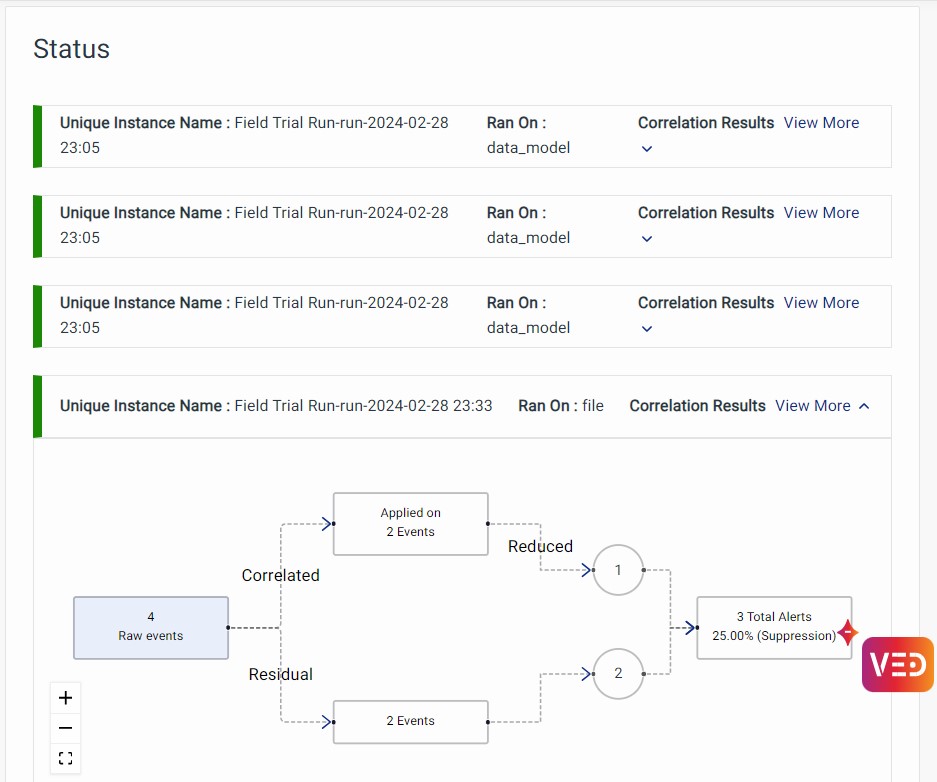Select the Applied on 2 Events node

[410, 523]
